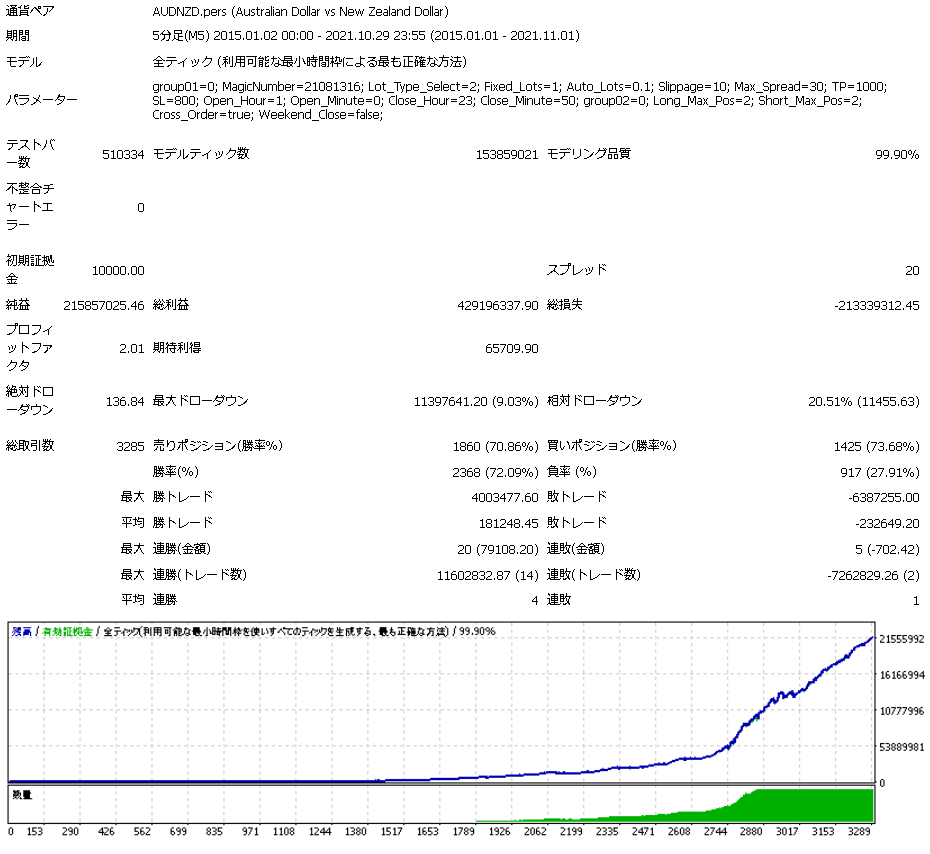Click the net profit value 215857025.46
The height and width of the screenshot is (854, 930).
[x=104, y=305]
